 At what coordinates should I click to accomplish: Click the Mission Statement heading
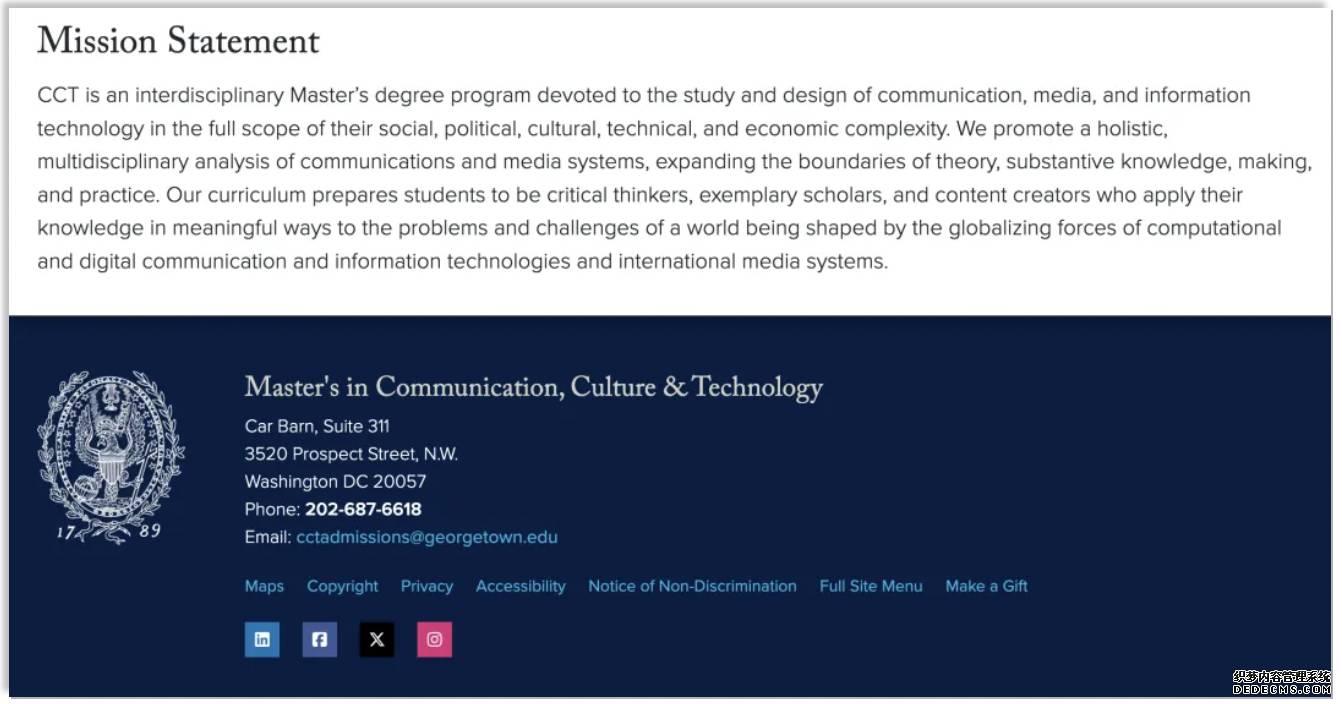click(178, 42)
